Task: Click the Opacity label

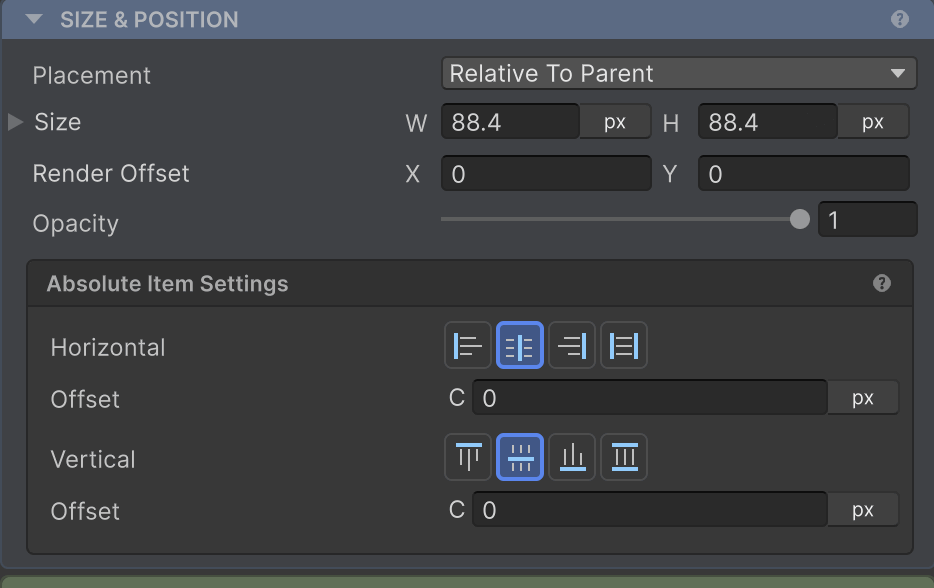Action: [x=76, y=223]
